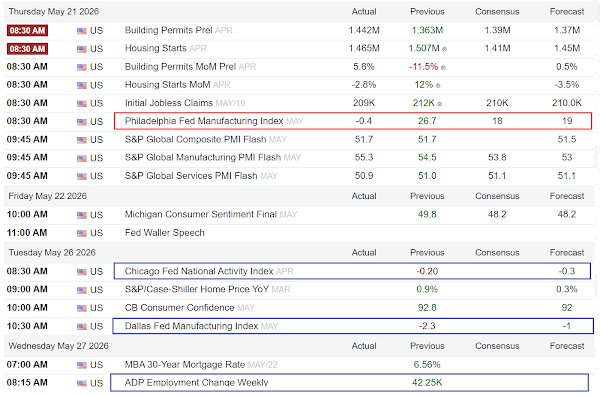Click Consensus column header under Friday May 22
The height and width of the screenshot is (396, 600).
(497, 196)
